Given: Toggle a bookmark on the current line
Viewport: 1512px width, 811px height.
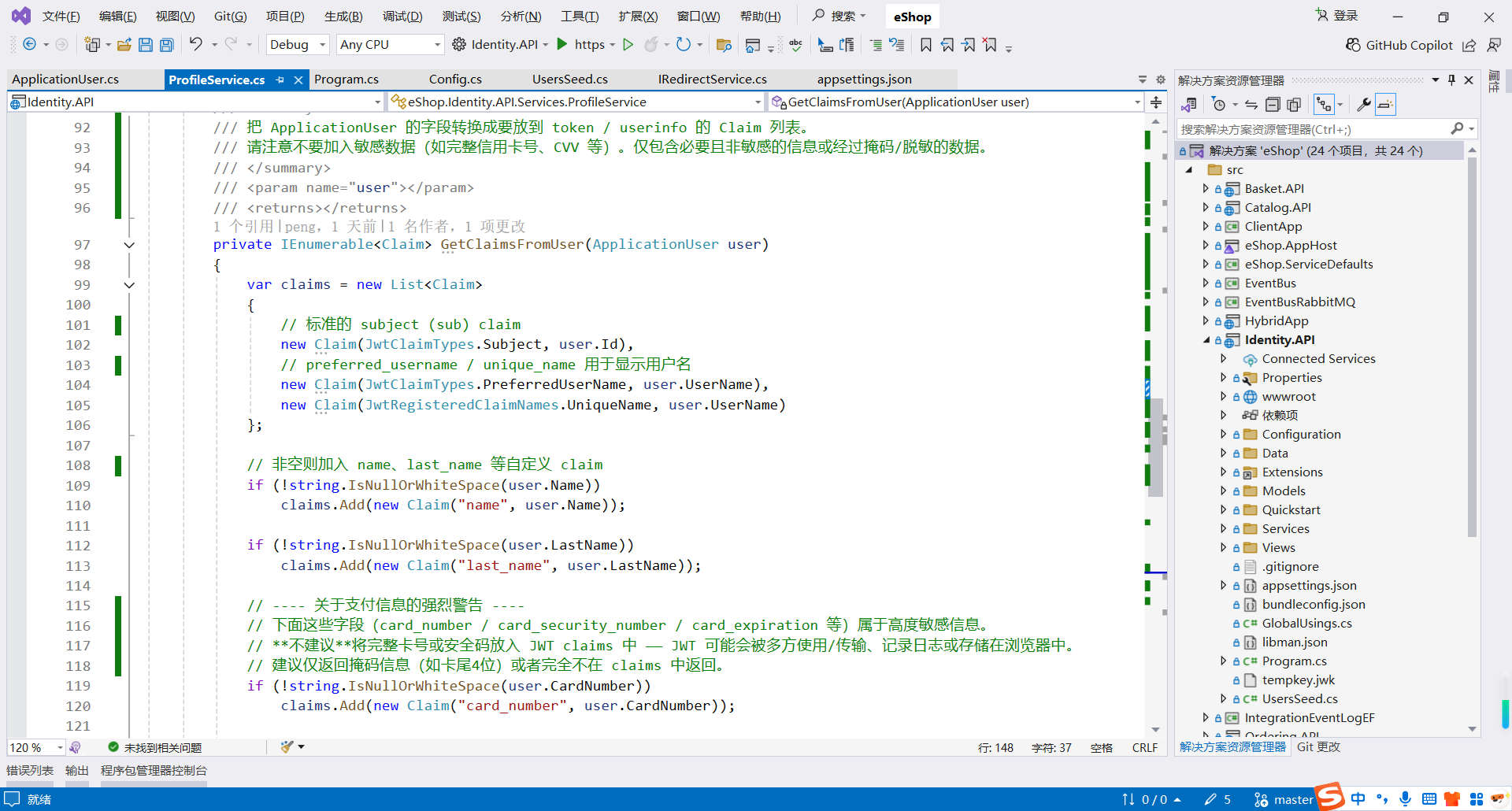Looking at the screenshot, I should (926, 45).
